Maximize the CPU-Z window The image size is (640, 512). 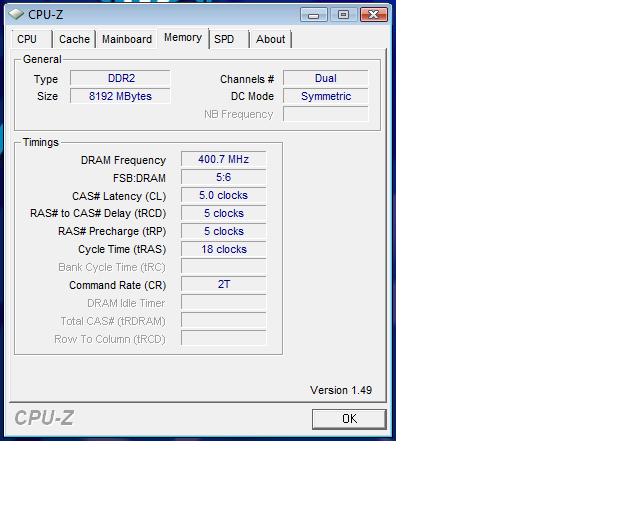coord(343,15)
